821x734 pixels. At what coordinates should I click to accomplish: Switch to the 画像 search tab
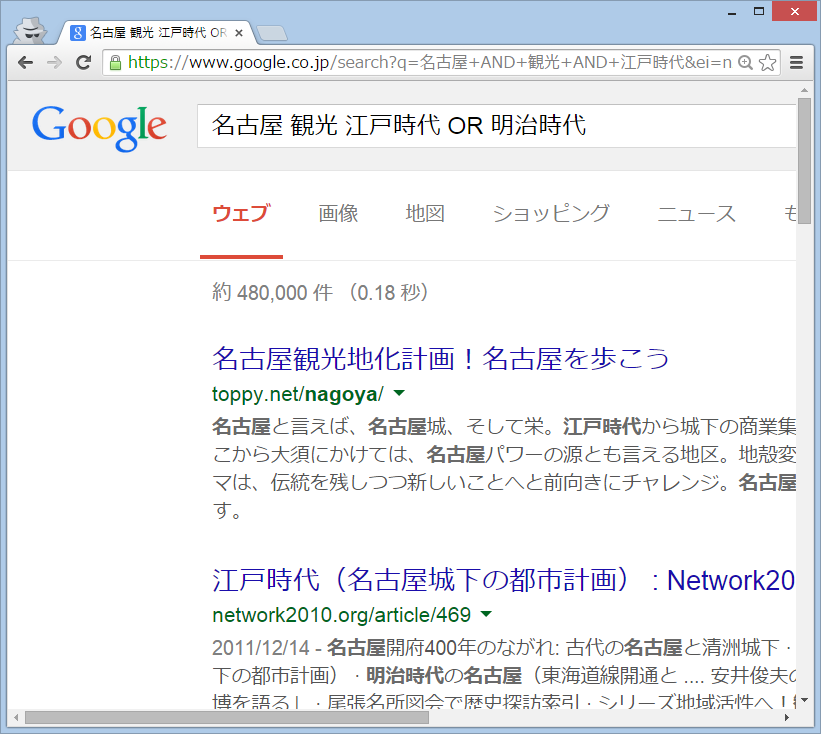click(338, 214)
